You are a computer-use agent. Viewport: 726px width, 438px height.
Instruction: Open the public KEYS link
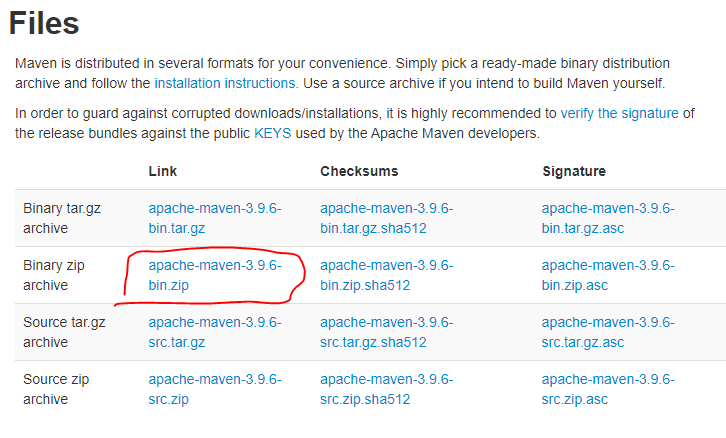click(x=273, y=133)
